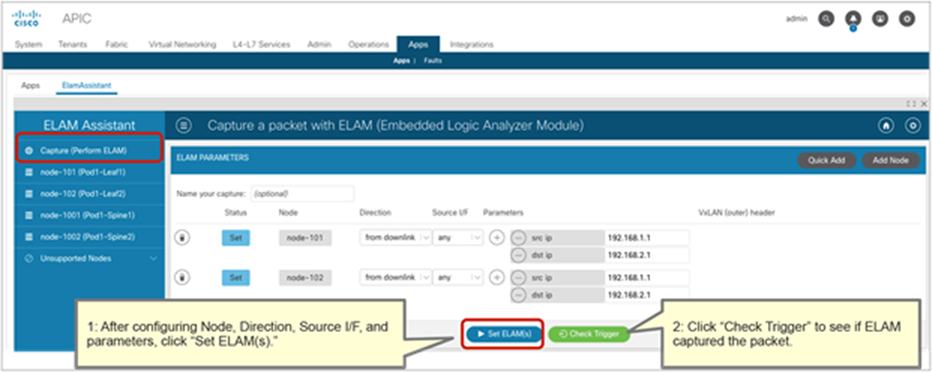This screenshot has width=932, height=372.
Task: Expand the Unsupported Nodes section chevron
Action: (x=153, y=258)
